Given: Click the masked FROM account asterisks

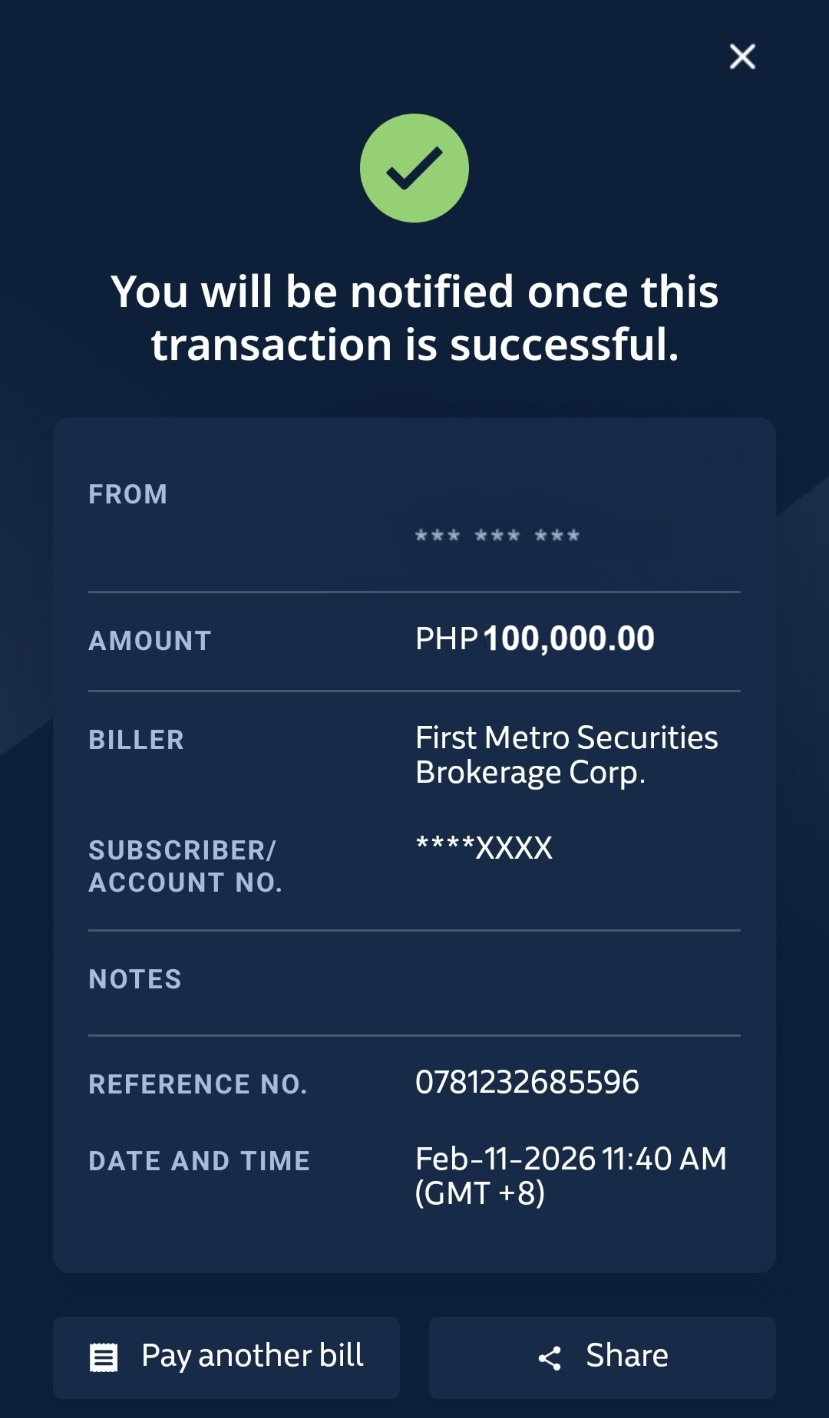Looking at the screenshot, I should [498, 537].
